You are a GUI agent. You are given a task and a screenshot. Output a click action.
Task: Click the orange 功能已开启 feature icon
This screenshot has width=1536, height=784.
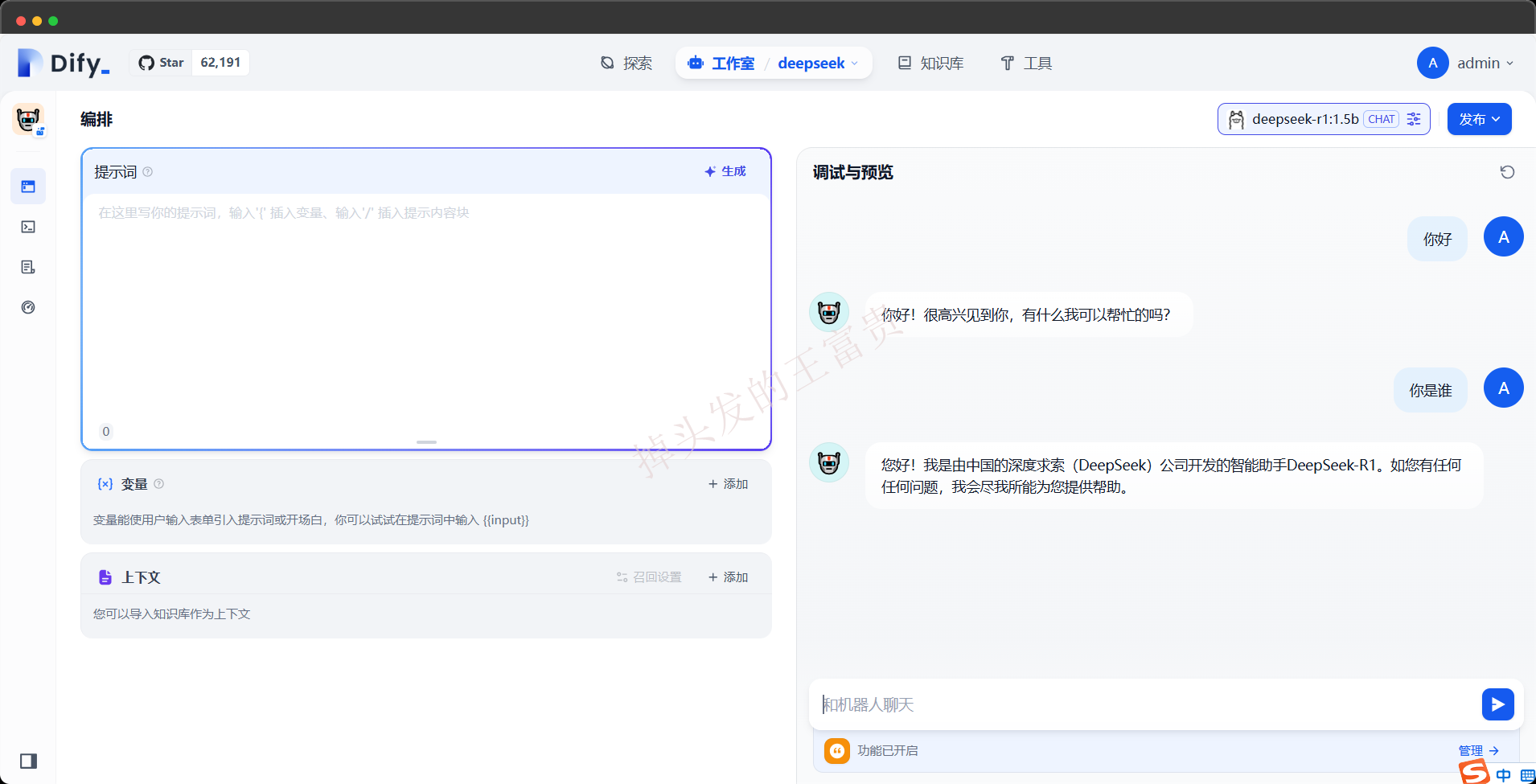837,750
